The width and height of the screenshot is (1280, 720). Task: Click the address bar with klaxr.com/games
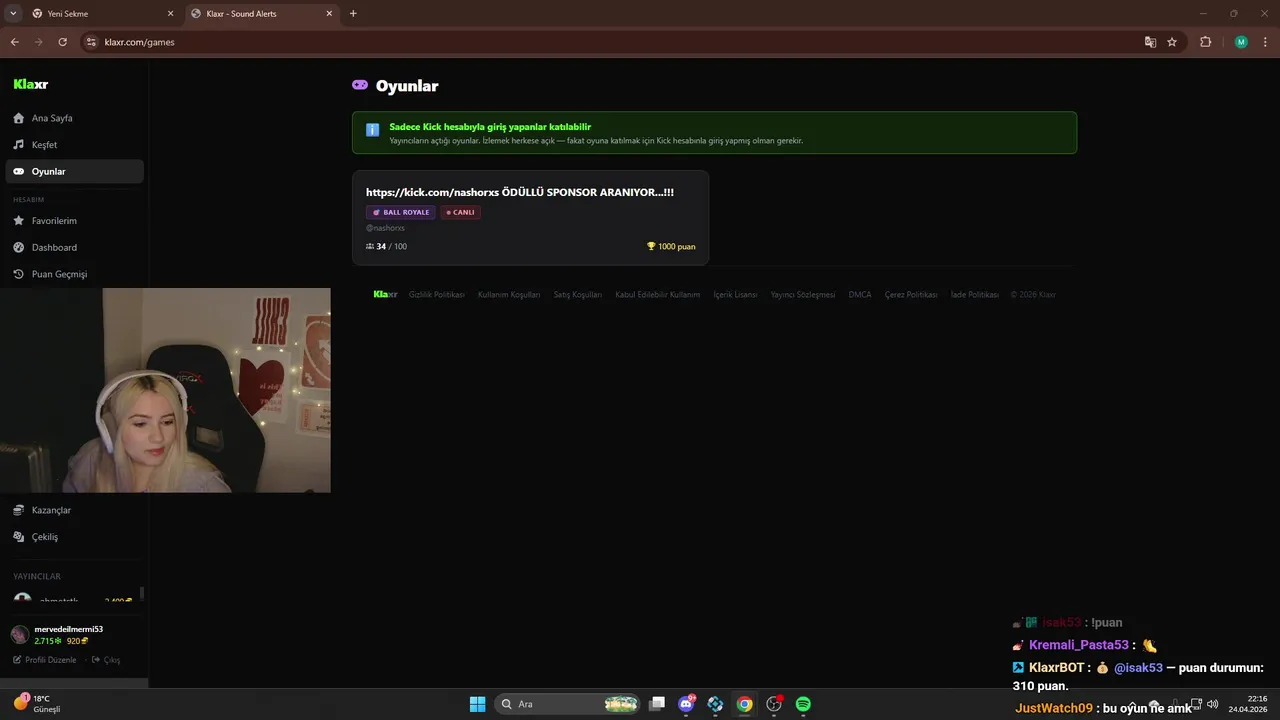(x=610, y=42)
